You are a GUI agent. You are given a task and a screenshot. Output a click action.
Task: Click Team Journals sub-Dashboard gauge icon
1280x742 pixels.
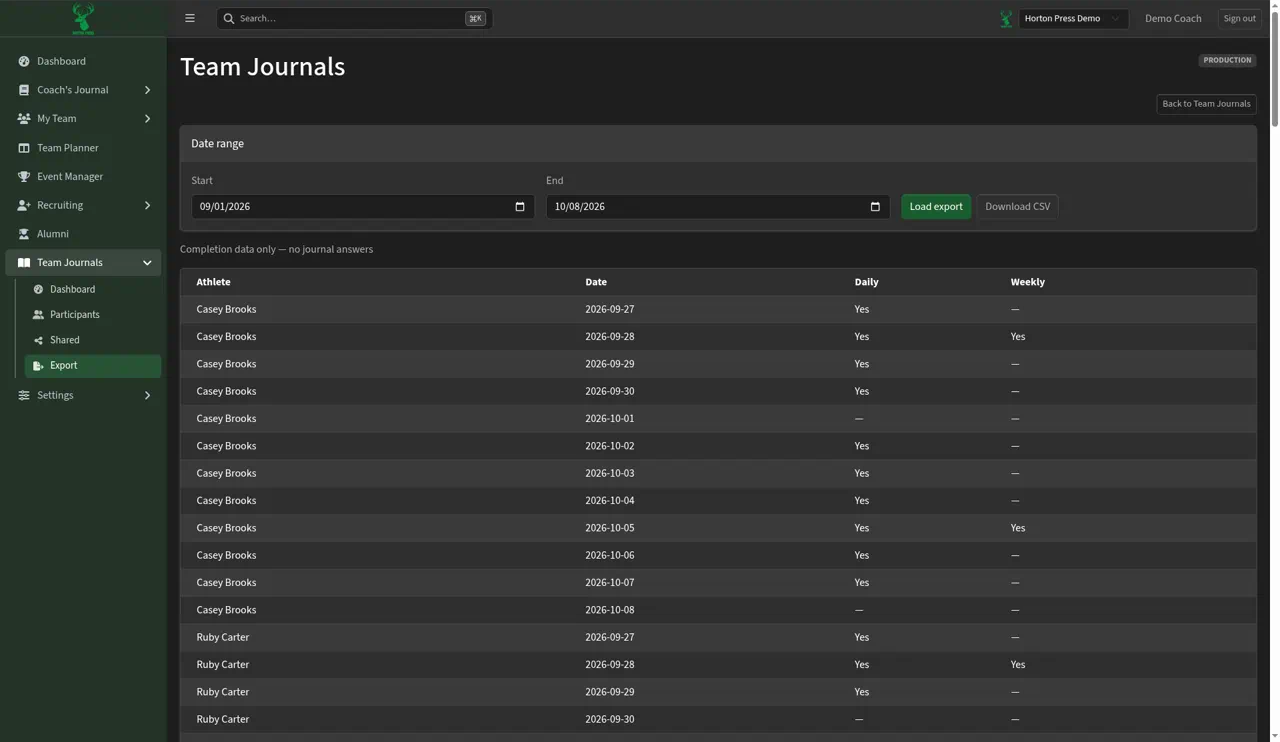[38, 290]
